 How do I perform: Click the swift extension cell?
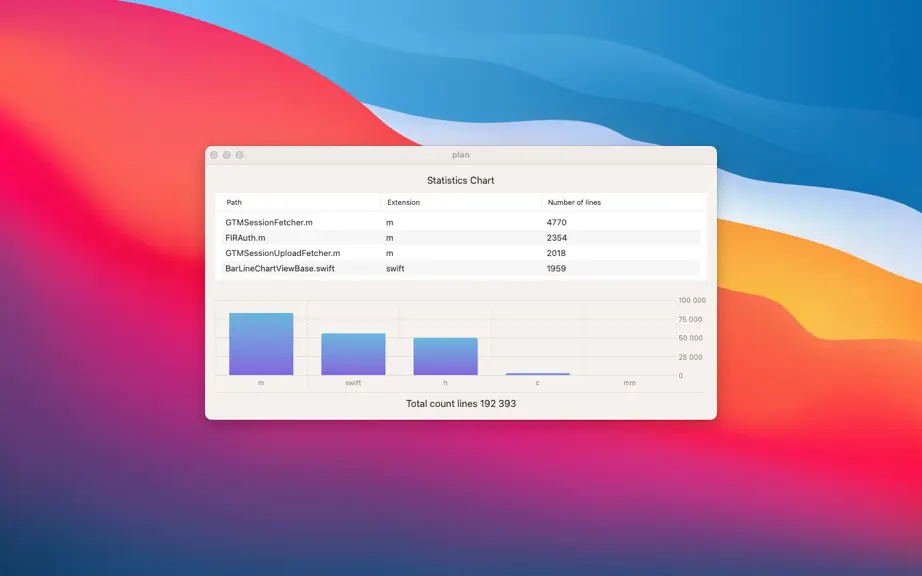click(395, 268)
